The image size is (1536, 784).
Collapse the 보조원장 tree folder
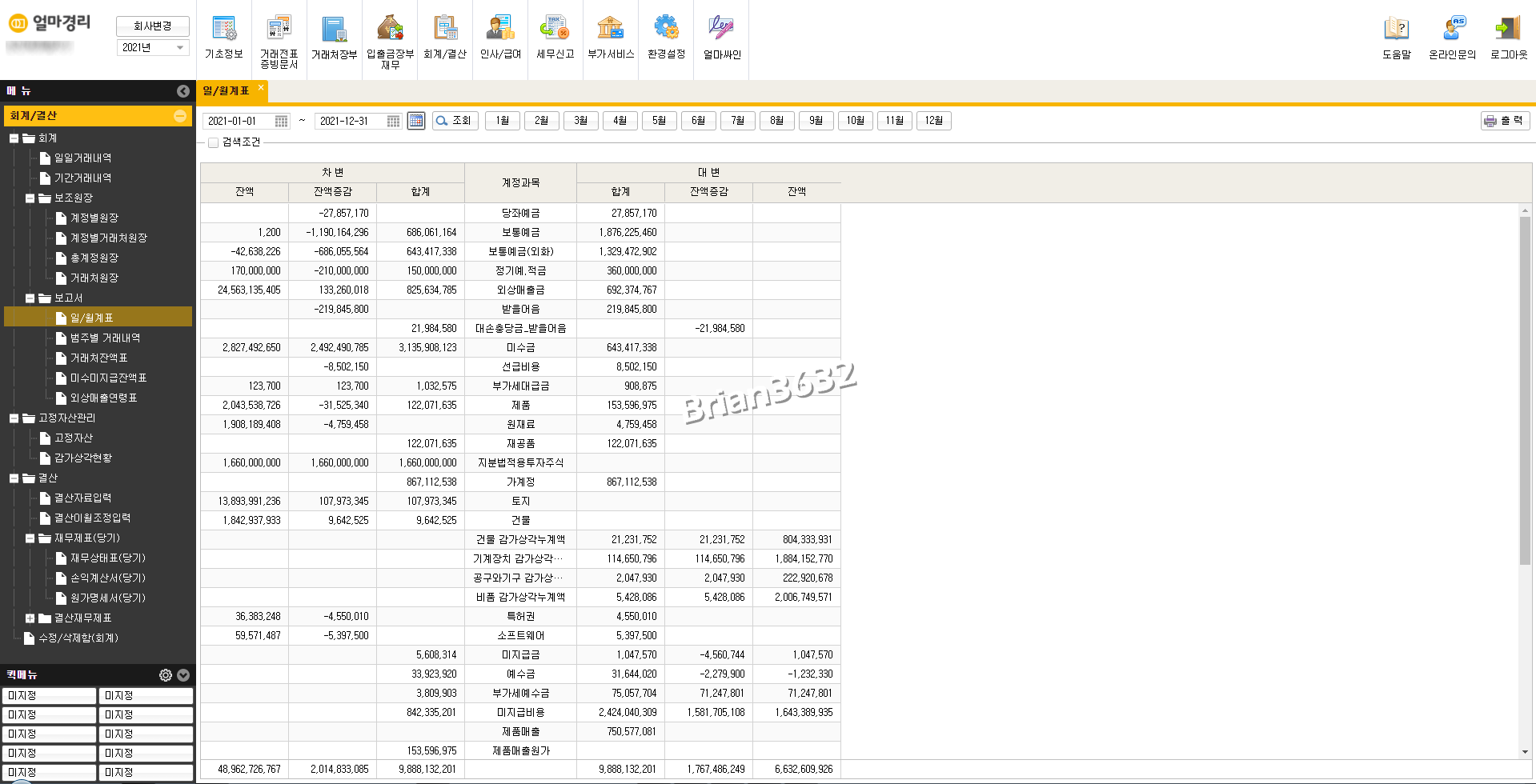click(30, 198)
